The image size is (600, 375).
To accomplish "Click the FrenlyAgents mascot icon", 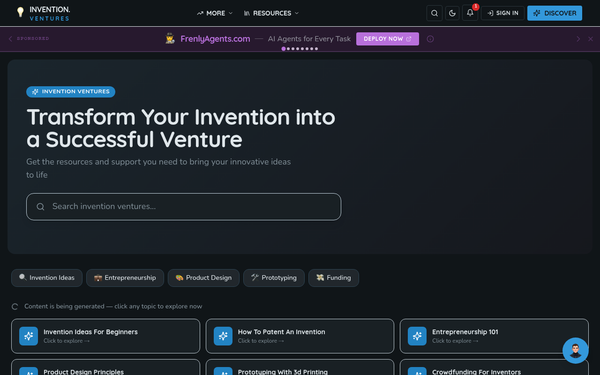I will tap(170, 39).
